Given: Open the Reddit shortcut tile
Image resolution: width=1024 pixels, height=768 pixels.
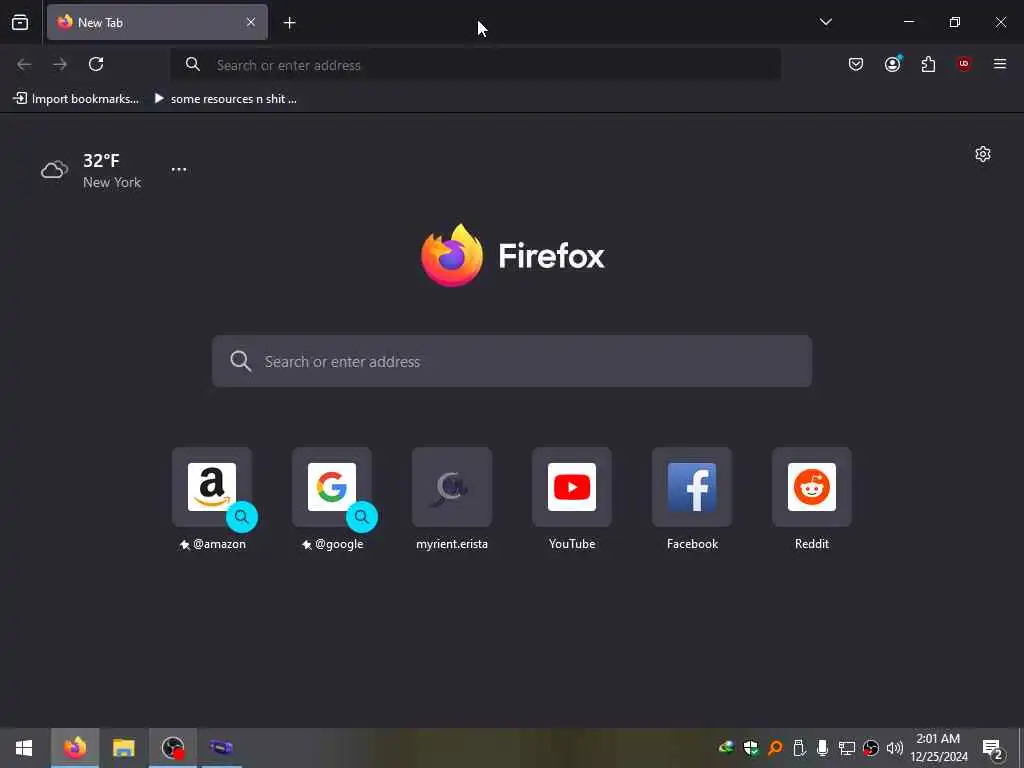Looking at the screenshot, I should (812, 499).
